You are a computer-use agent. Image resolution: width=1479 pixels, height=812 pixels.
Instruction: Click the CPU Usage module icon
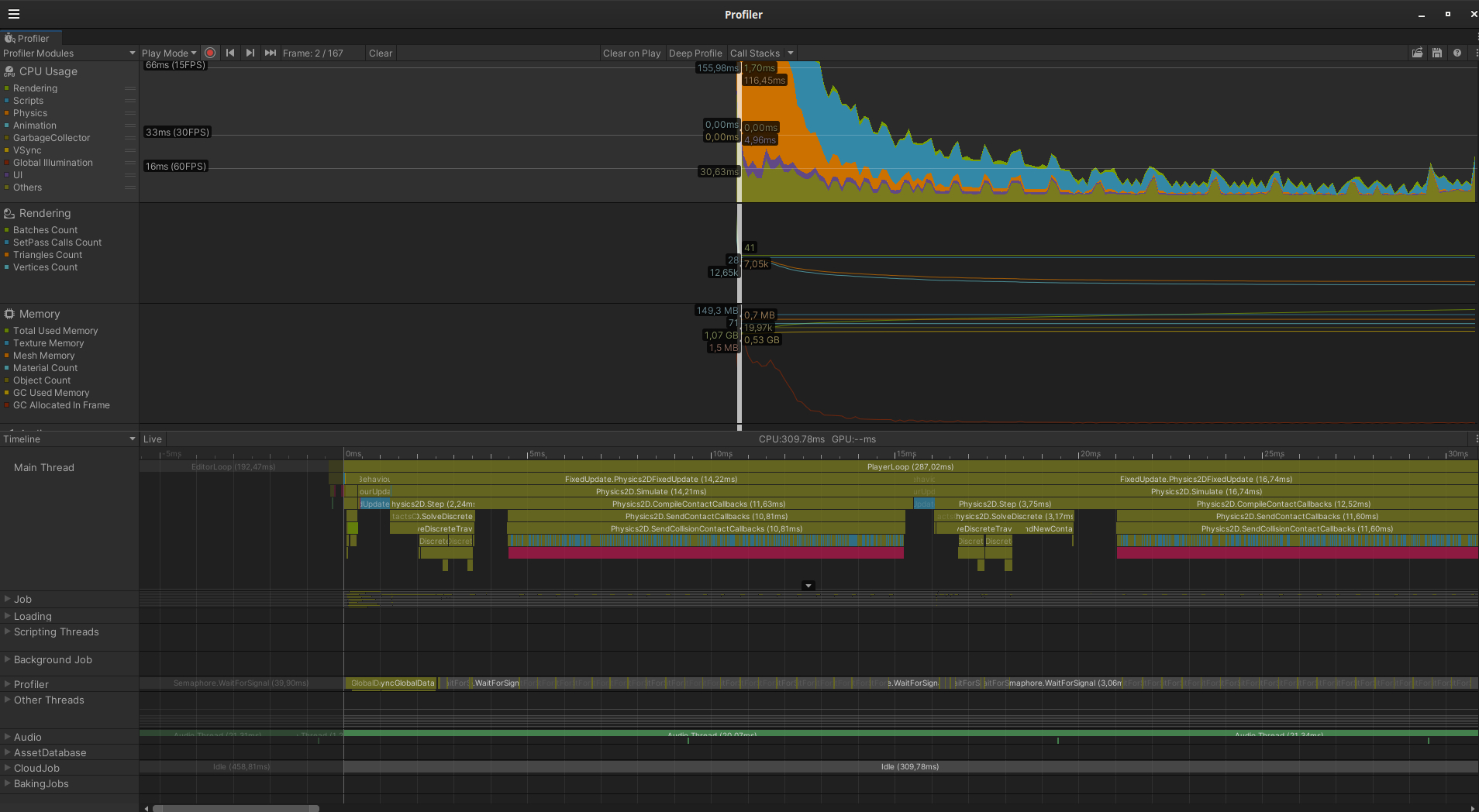pyautogui.click(x=9, y=71)
